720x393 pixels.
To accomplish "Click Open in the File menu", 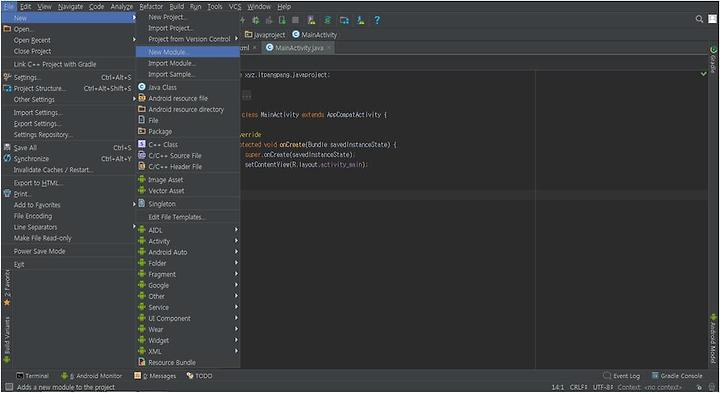I will 69,29.
